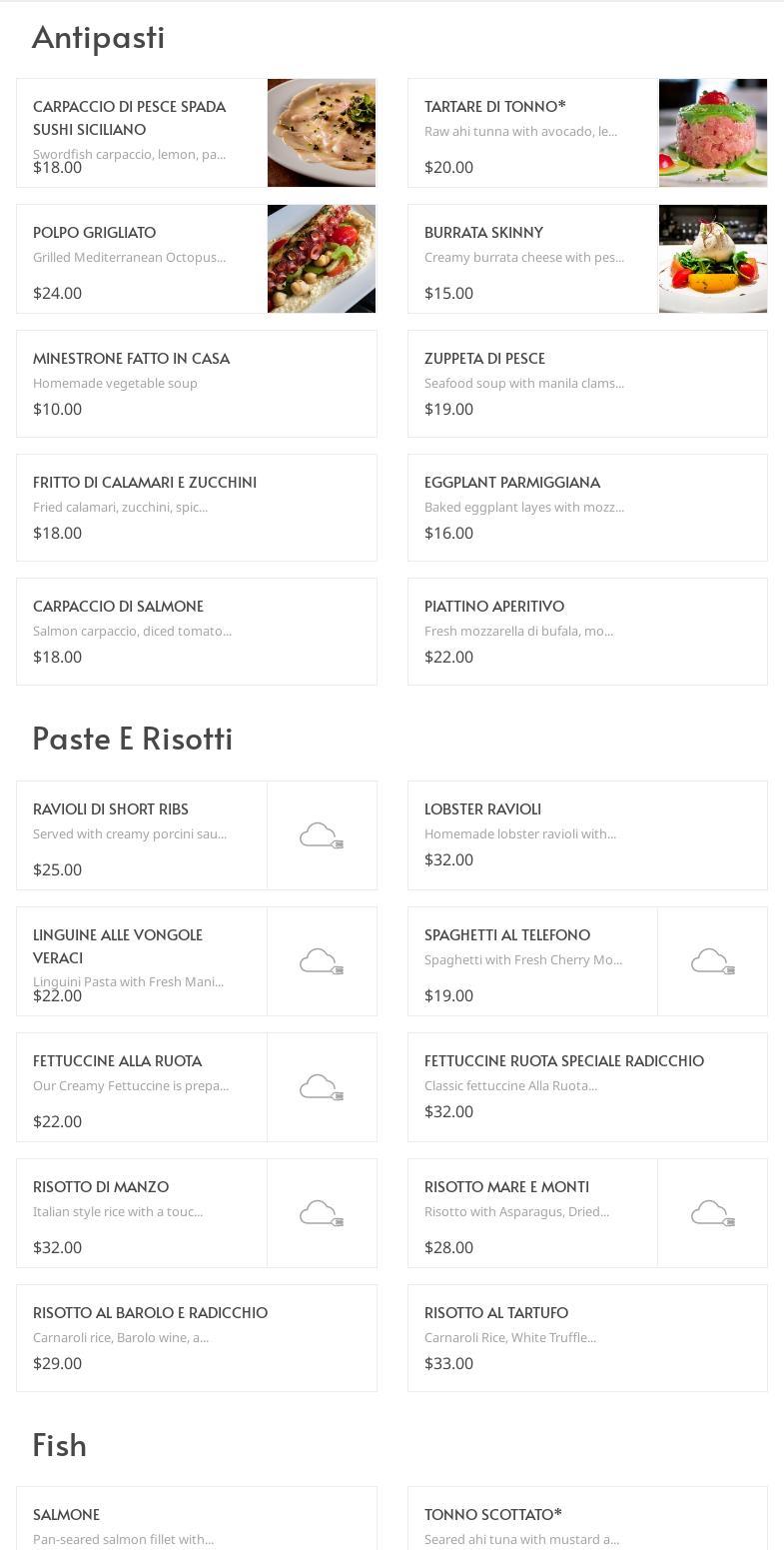784x1550 pixels.
Task: Select the Piattino Aperitivo menu card
Action: click(587, 632)
